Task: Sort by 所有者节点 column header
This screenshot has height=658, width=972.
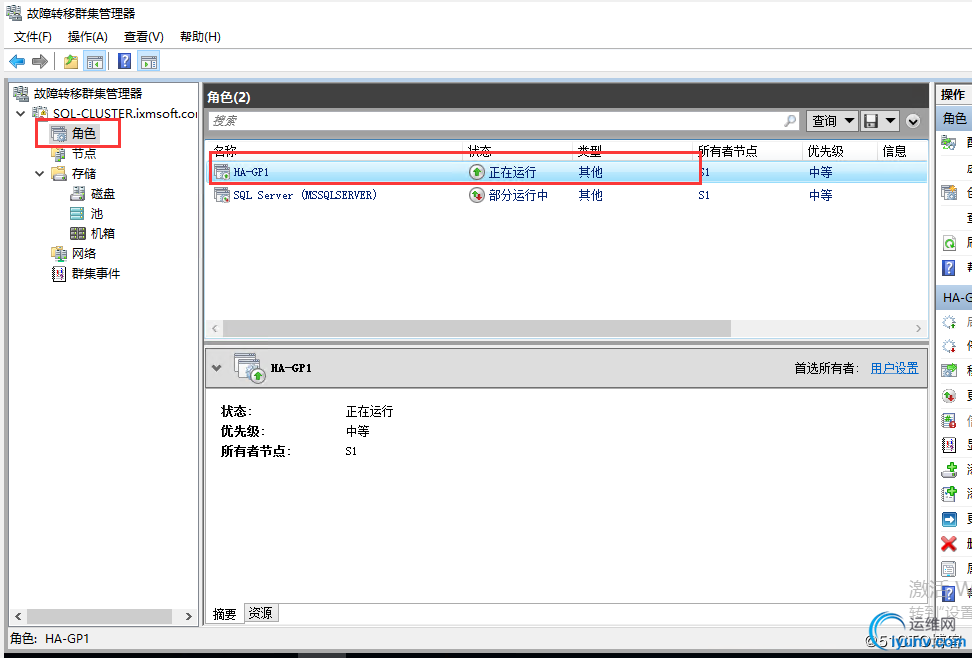Action: (747, 151)
